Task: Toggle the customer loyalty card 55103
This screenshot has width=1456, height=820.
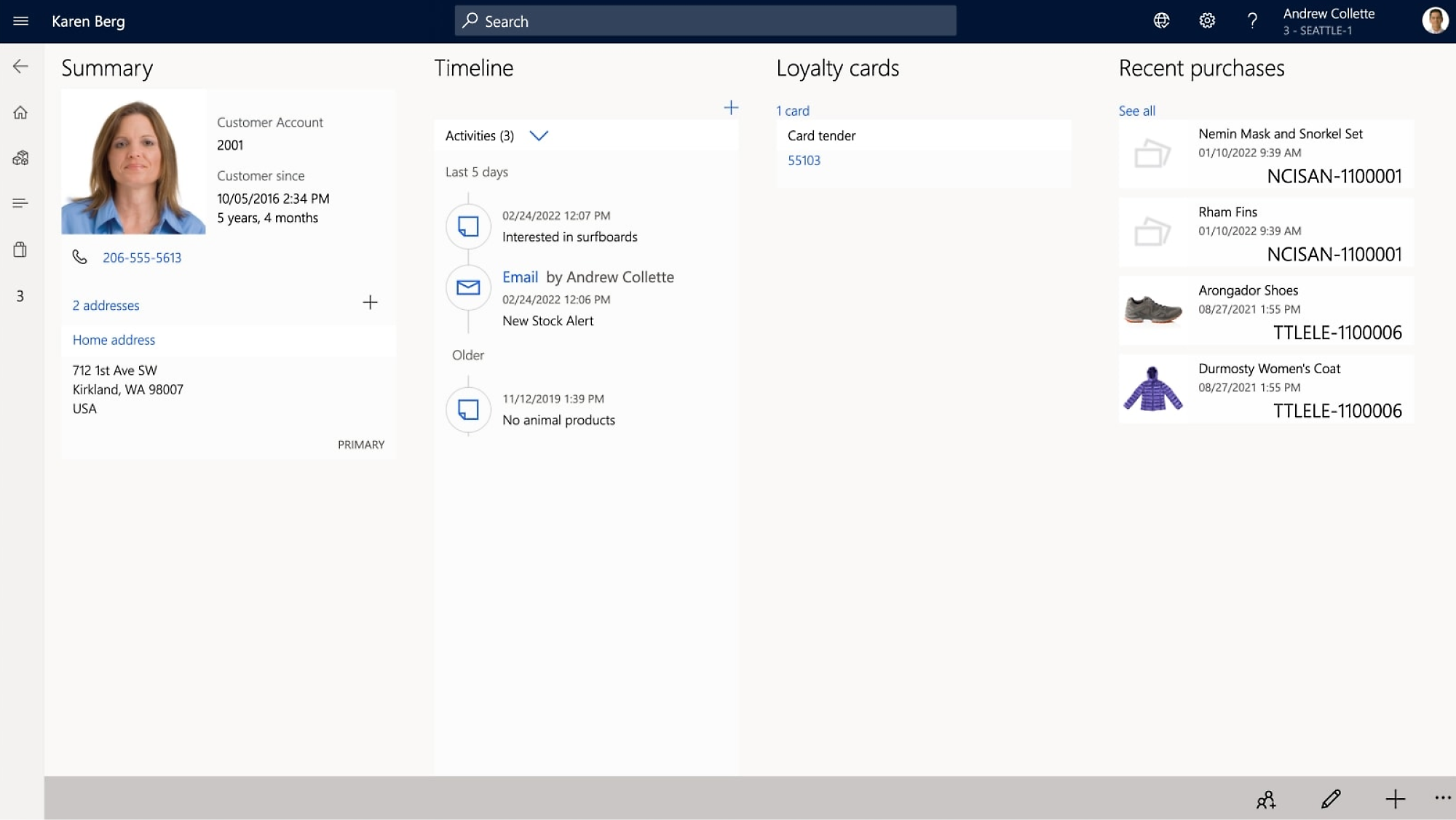Action: pos(804,160)
